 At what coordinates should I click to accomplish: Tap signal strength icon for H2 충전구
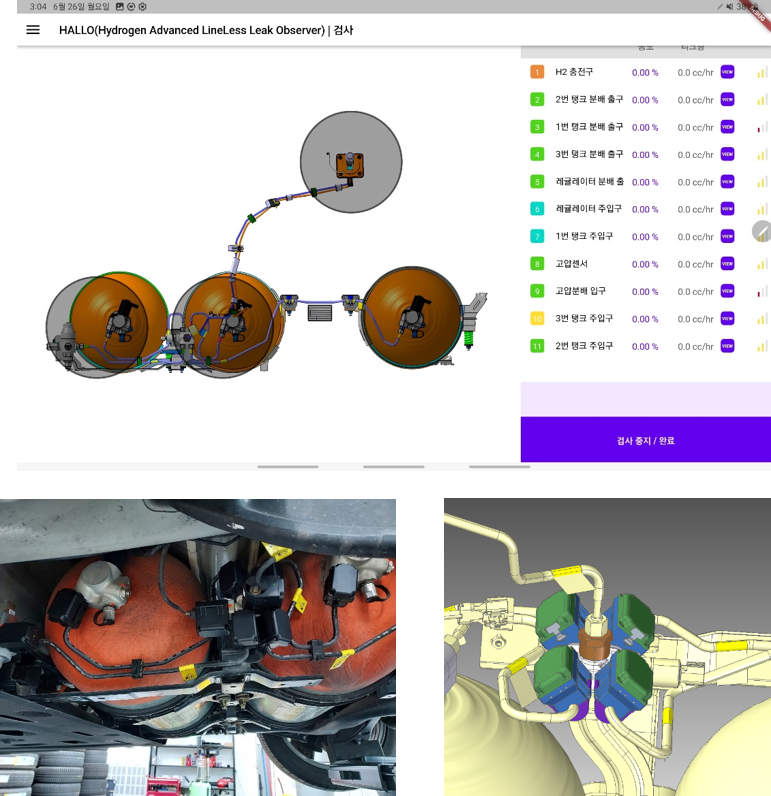point(762,73)
